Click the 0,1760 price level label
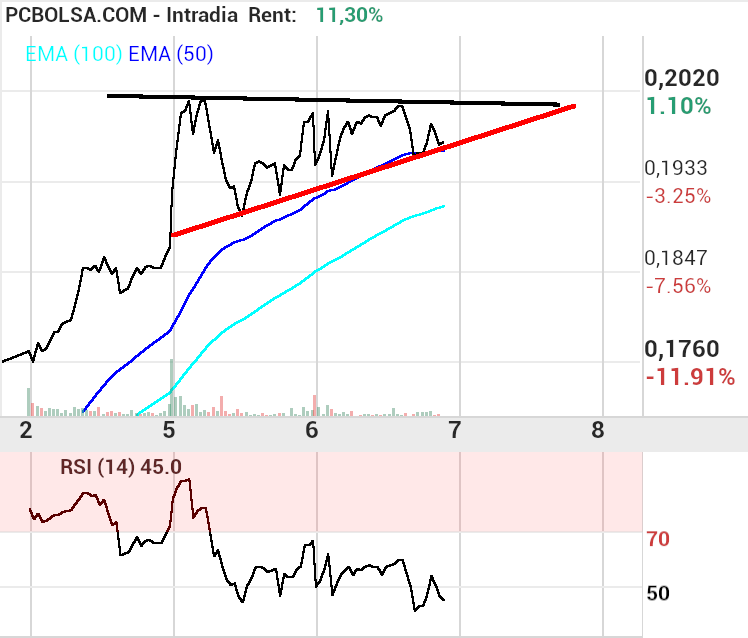This screenshot has width=748, height=638. [682, 349]
